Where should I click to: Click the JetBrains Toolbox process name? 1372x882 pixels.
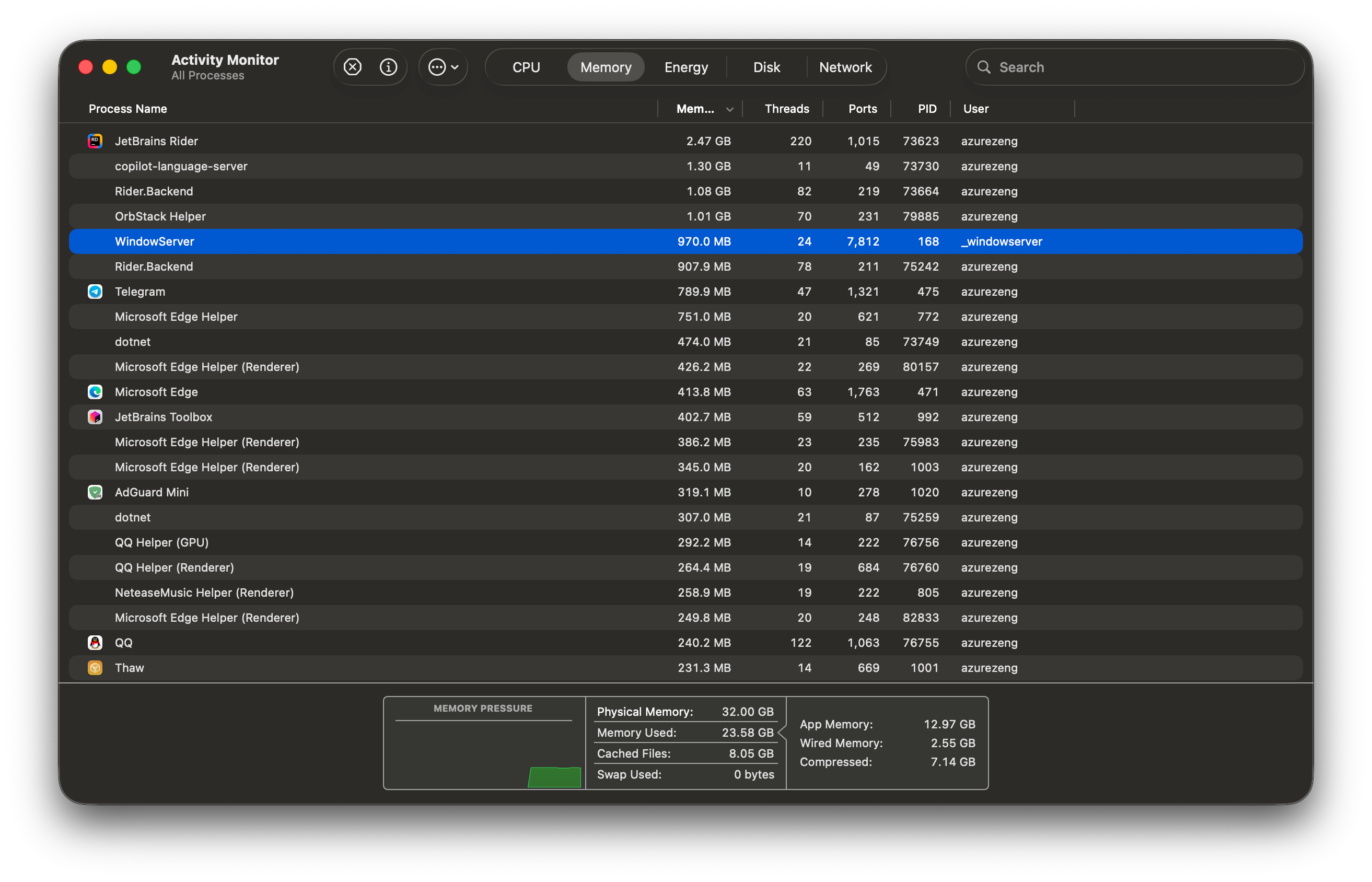coord(163,417)
